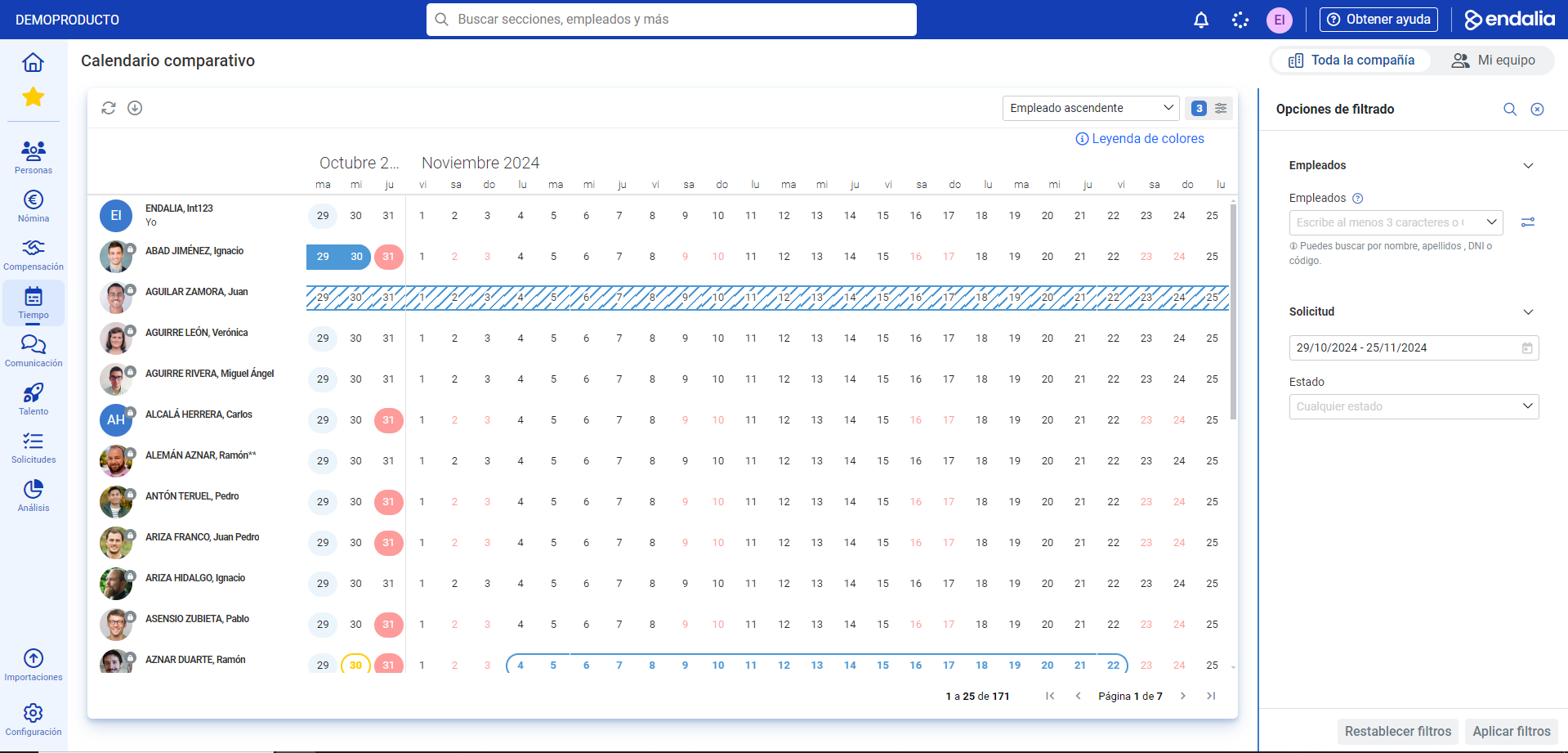Click Restablecer filtros button
Viewport: 1568px width, 753px height.
tap(1398, 731)
